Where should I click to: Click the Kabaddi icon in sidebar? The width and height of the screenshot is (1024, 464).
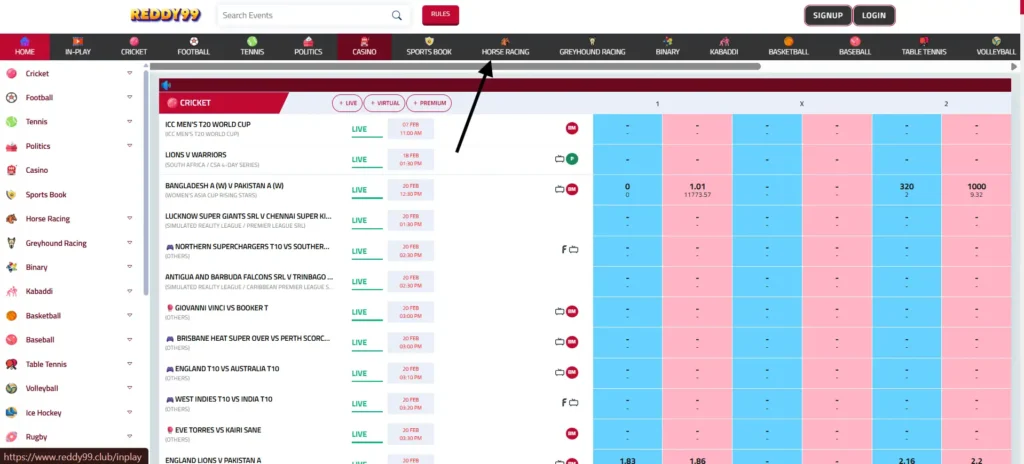11,291
